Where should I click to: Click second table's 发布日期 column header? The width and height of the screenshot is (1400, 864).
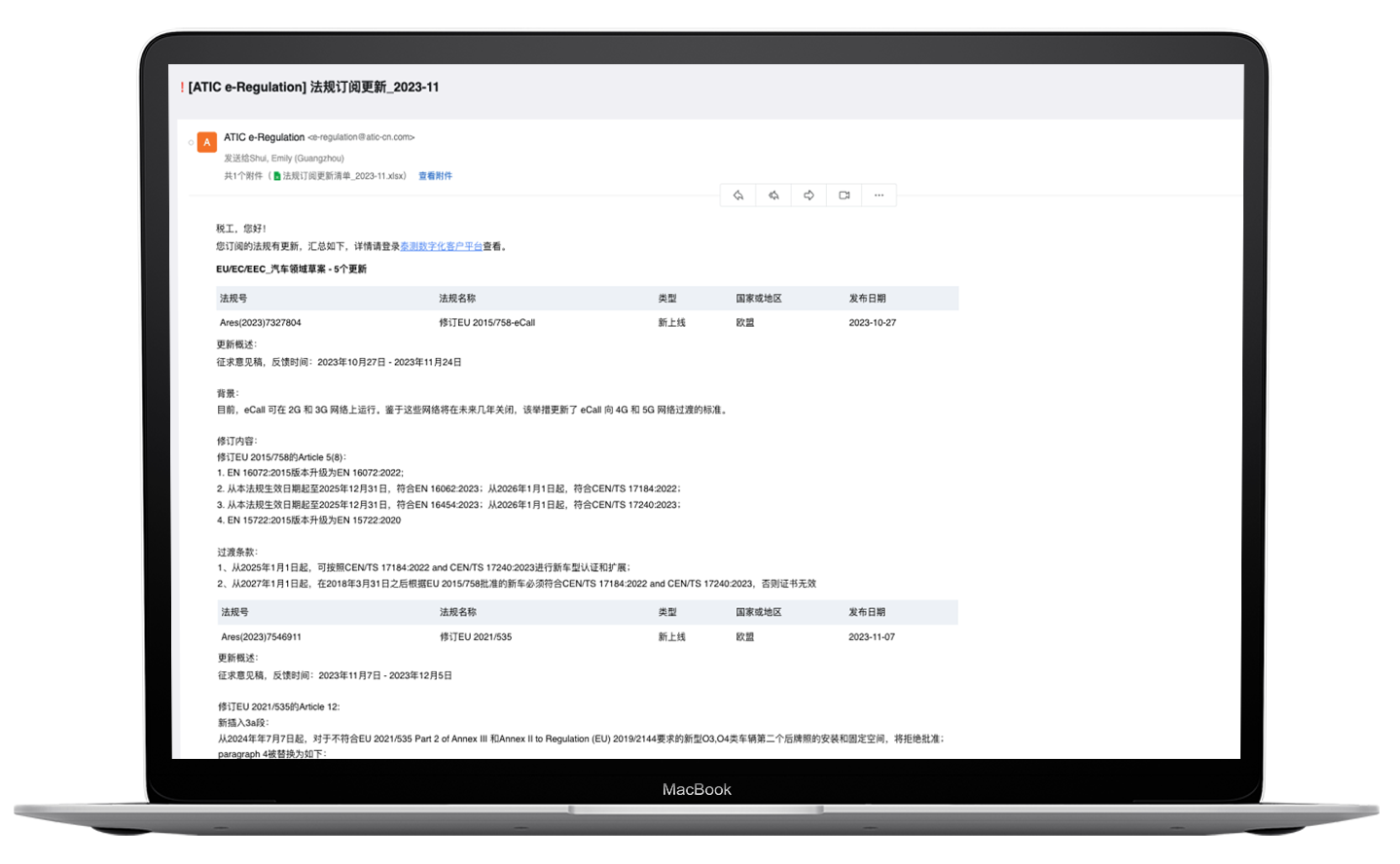867,612
